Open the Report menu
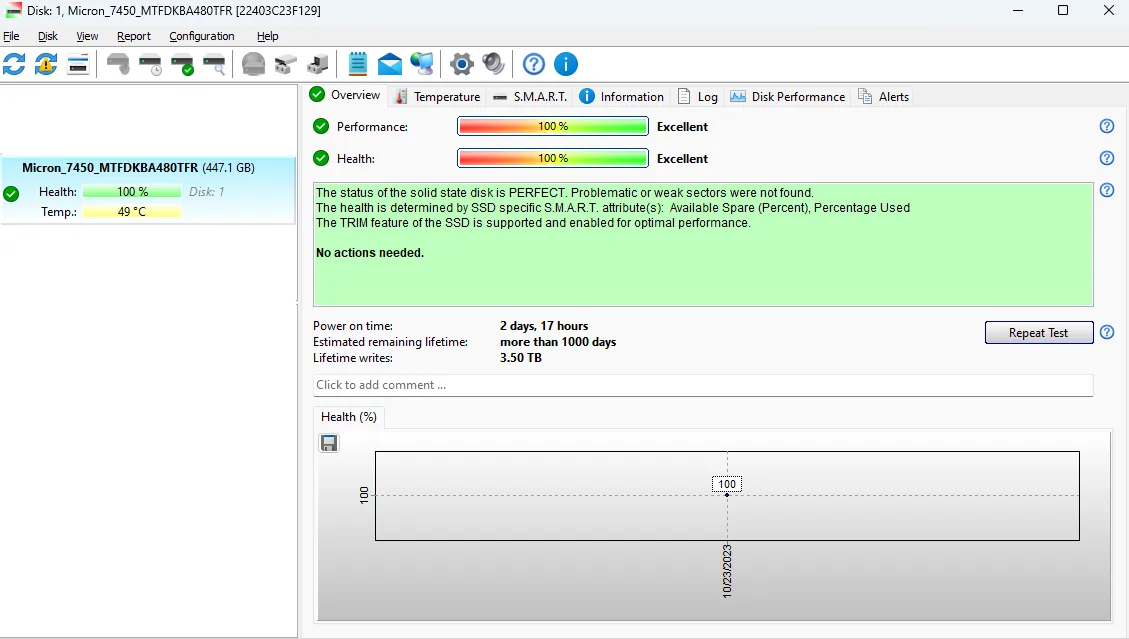 point(134,36)
